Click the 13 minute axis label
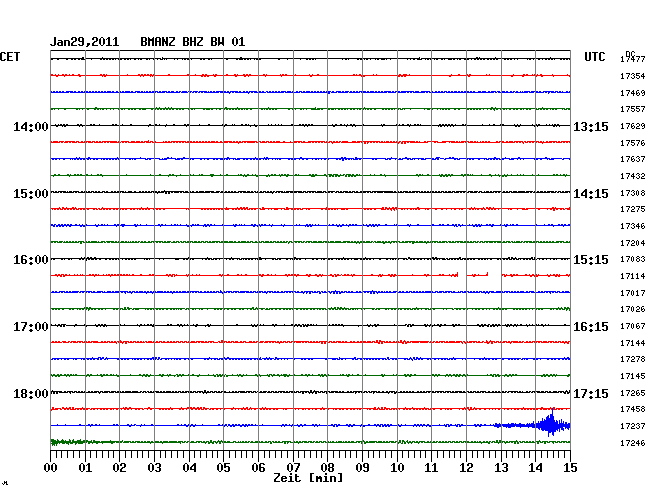Screen dimensions: 650x494 (x=501, y=468)
